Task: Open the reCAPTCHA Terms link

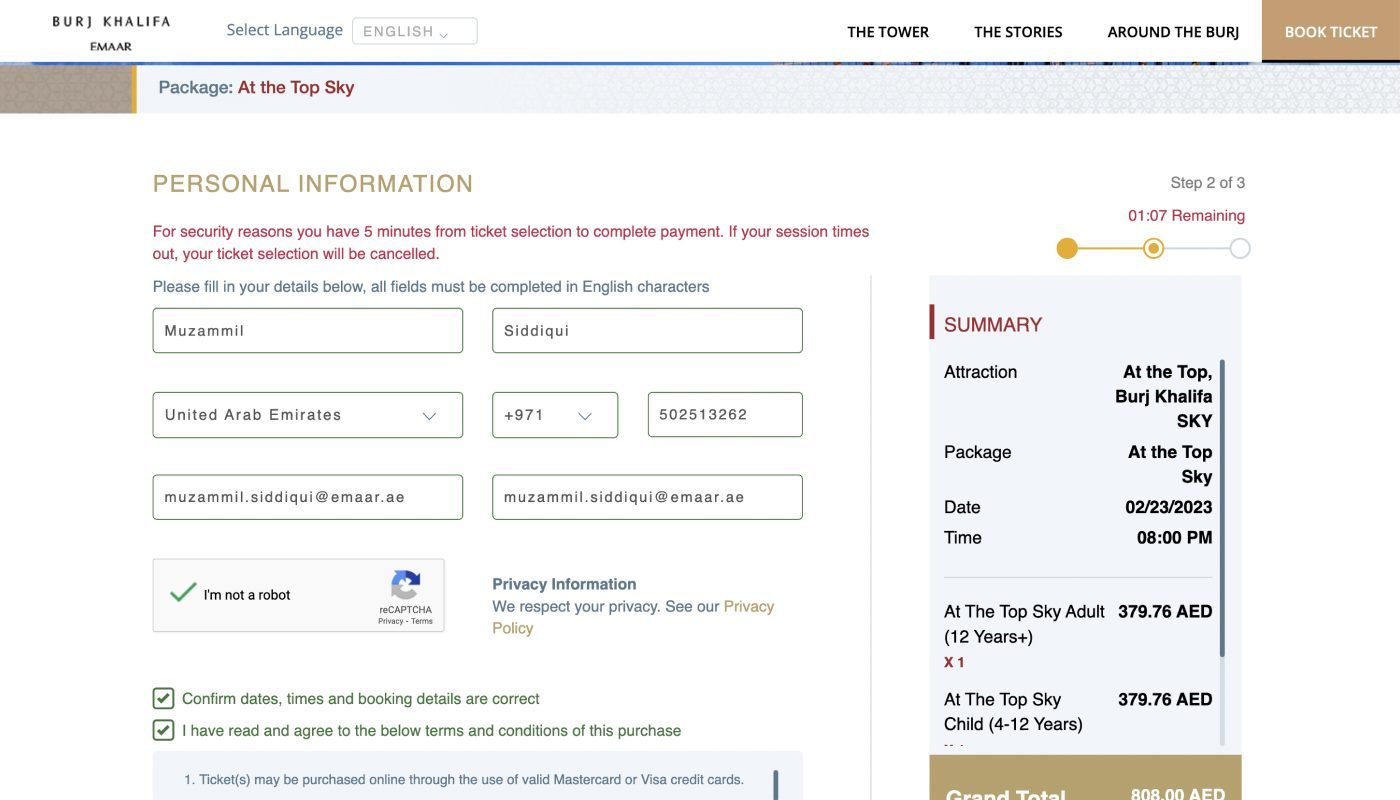Action: coord(422,621)
